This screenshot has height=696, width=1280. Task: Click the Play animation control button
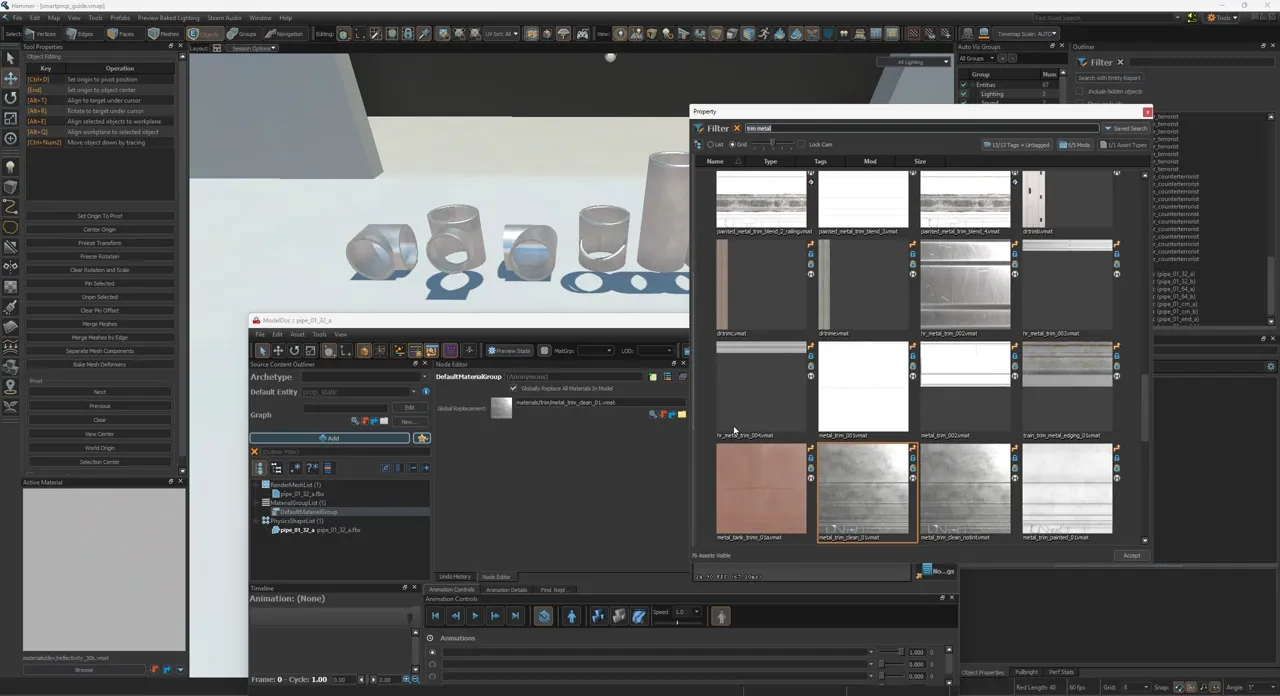pyautogui.click(x=475, y=617)
